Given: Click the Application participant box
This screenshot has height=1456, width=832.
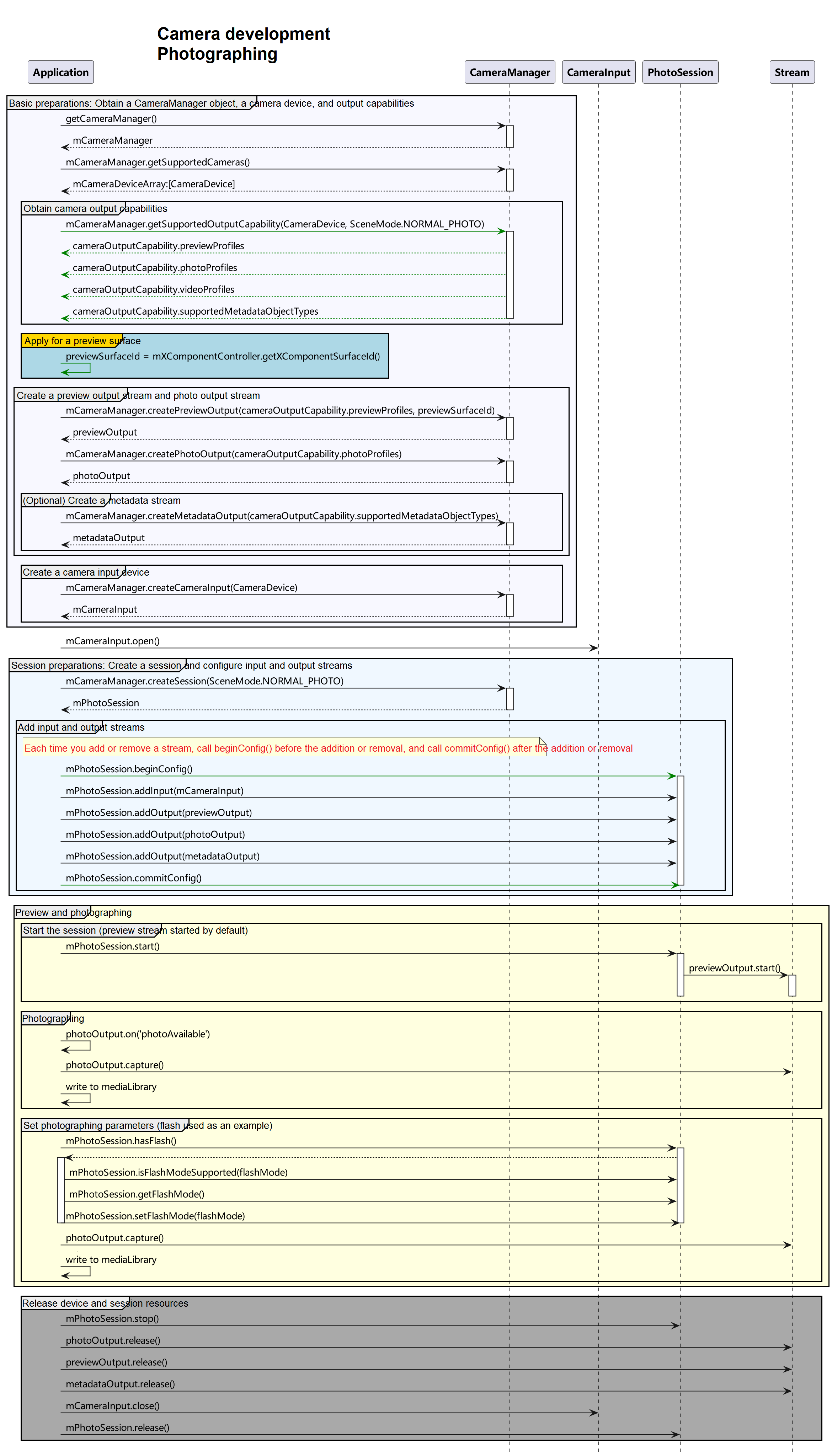Looking at the screenshot, I should pyautogui.click(x=60, y=72).
